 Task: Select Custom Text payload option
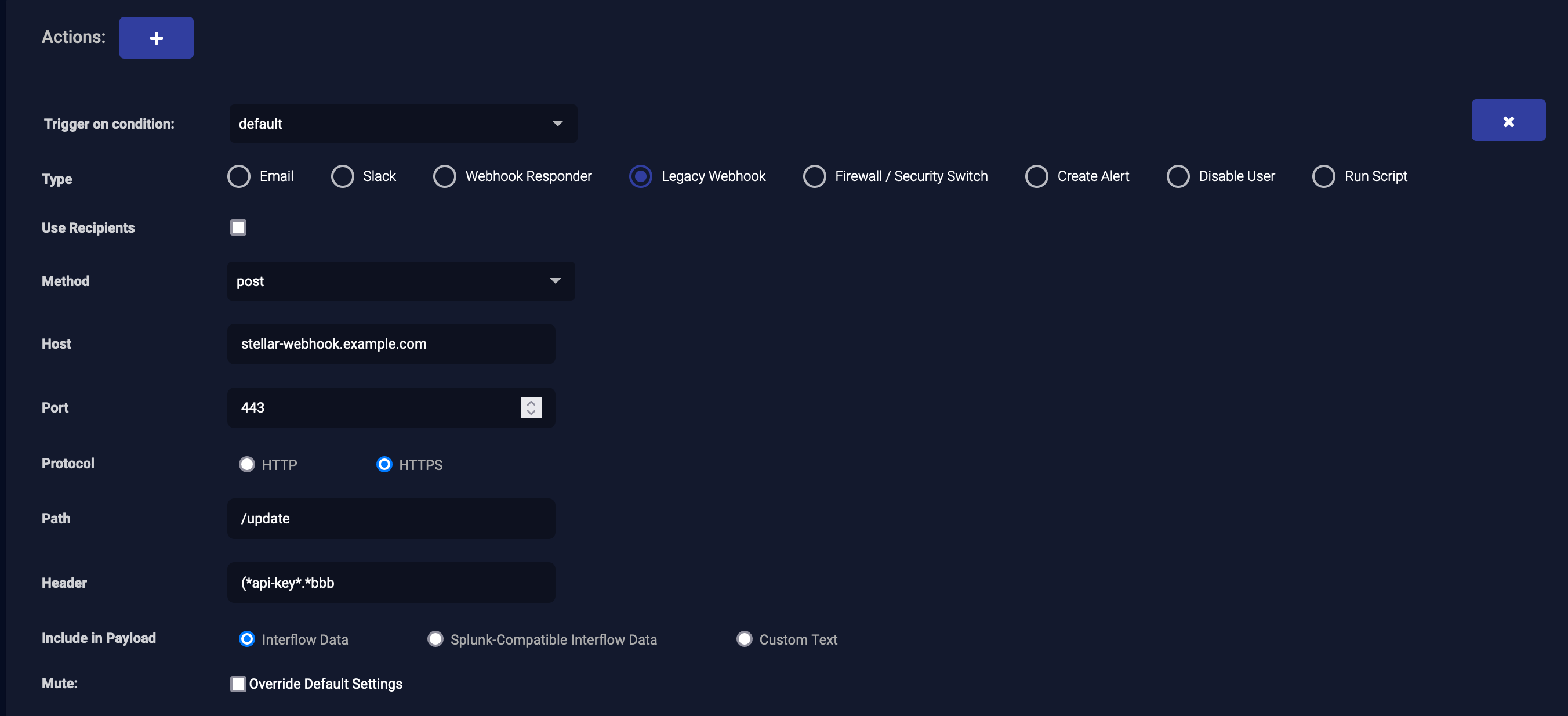pyautogui.click(x=744, y=639)
